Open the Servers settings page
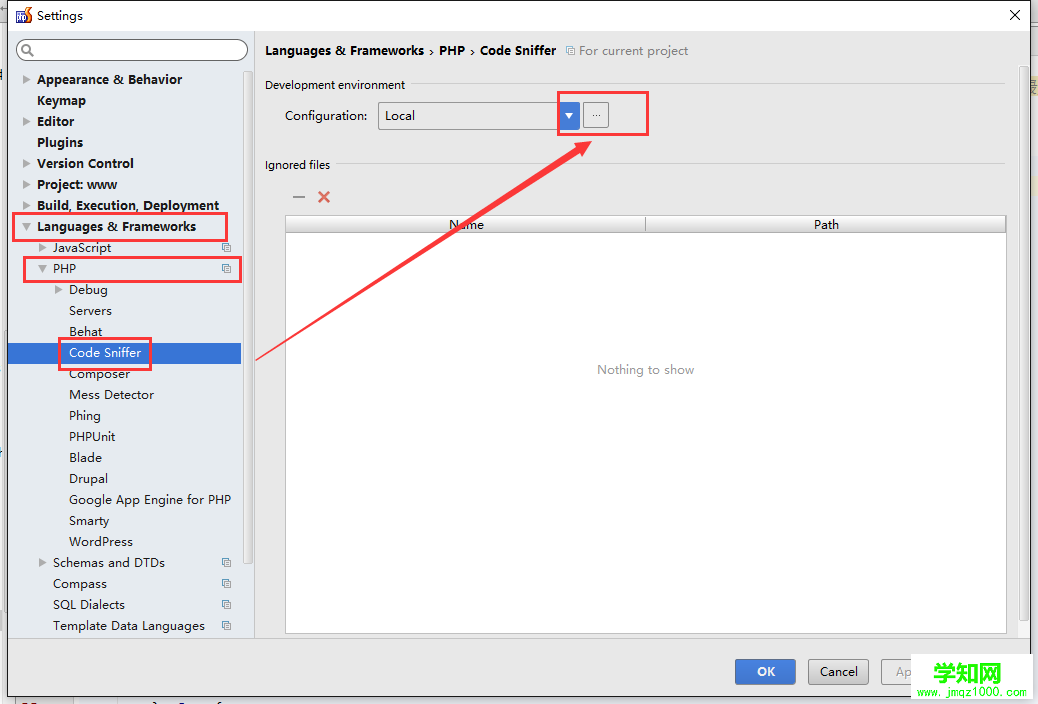This screenshot has height=704, width=1038. pyautogui.click(x=91, y=311)
